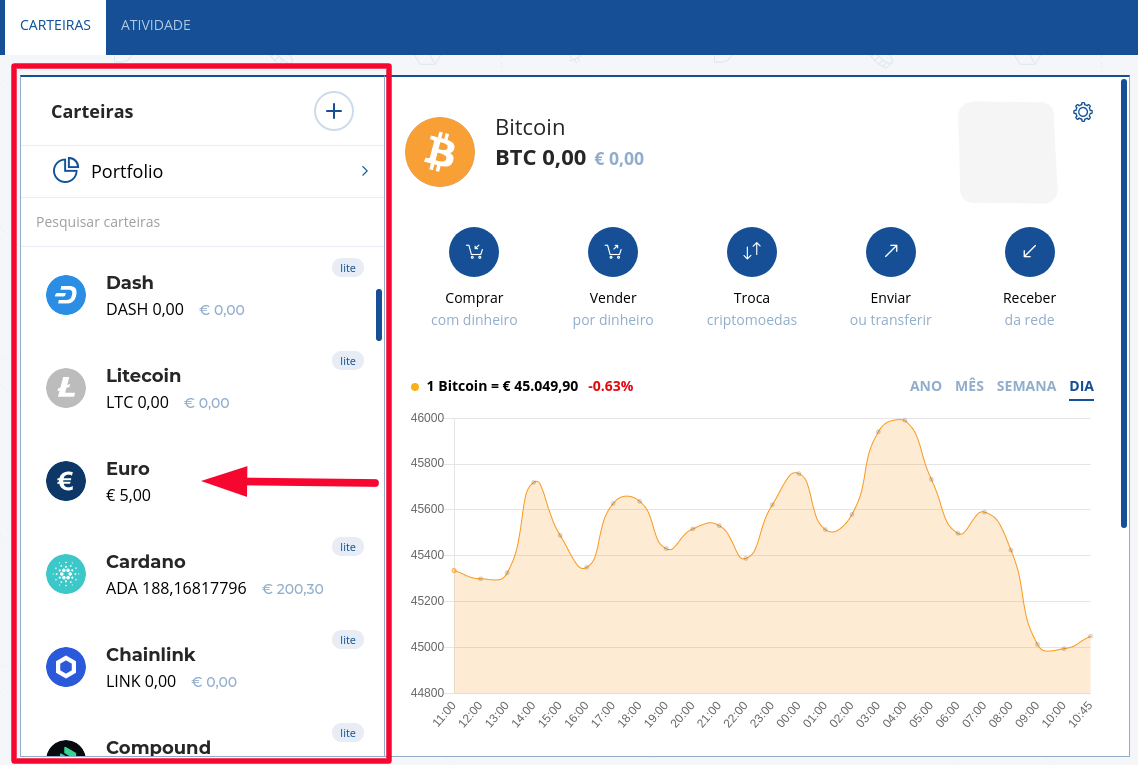Image resolution: width=1138 pixels, height=765 pixels.
Task: Open the Portfolio pie chart icon
Action: tap(65, 171)
